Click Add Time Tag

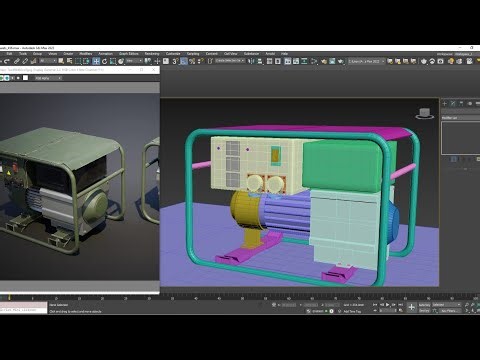(352, 311)
